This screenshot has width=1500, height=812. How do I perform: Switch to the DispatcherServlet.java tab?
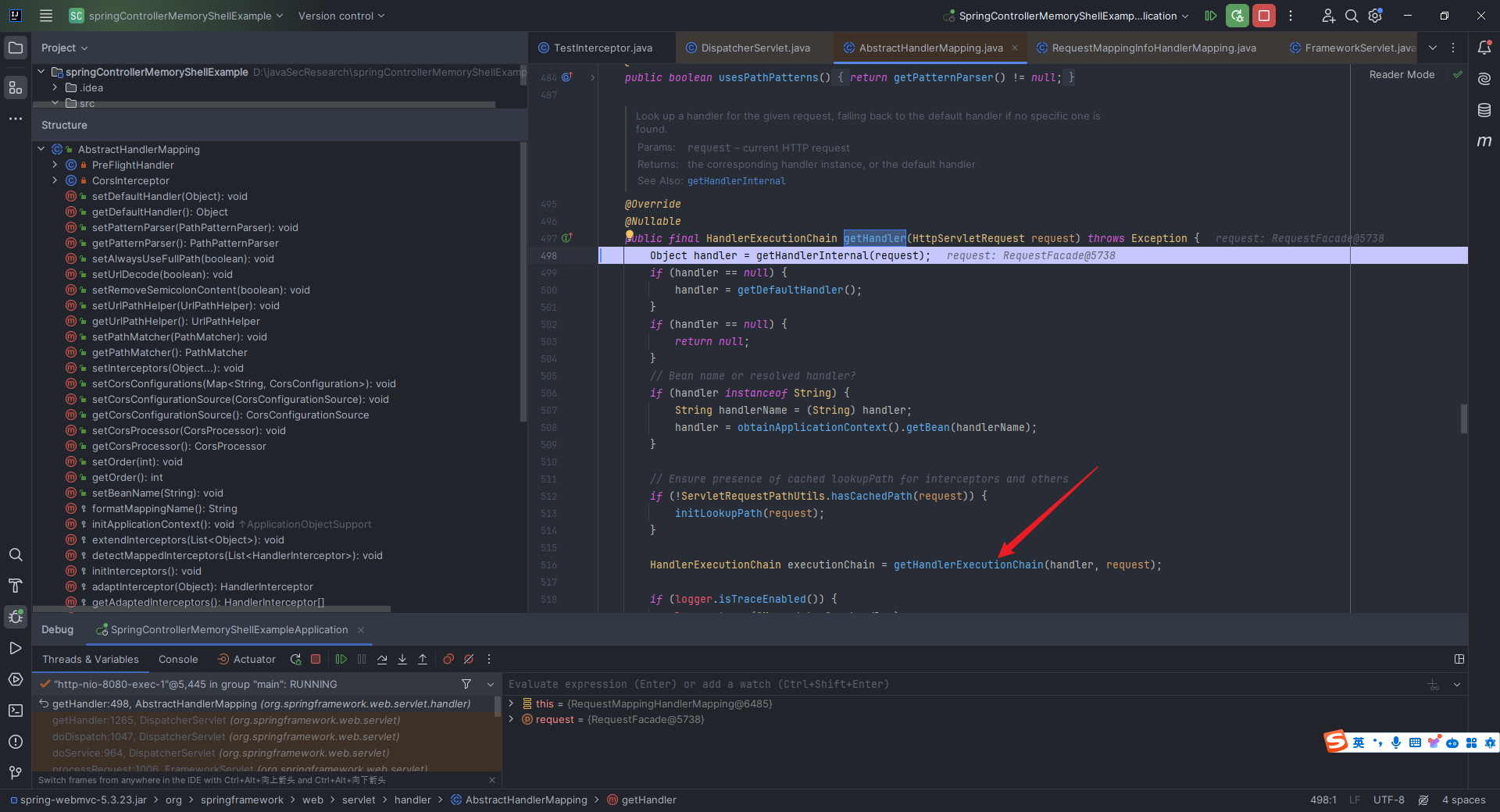pos(755,48)
